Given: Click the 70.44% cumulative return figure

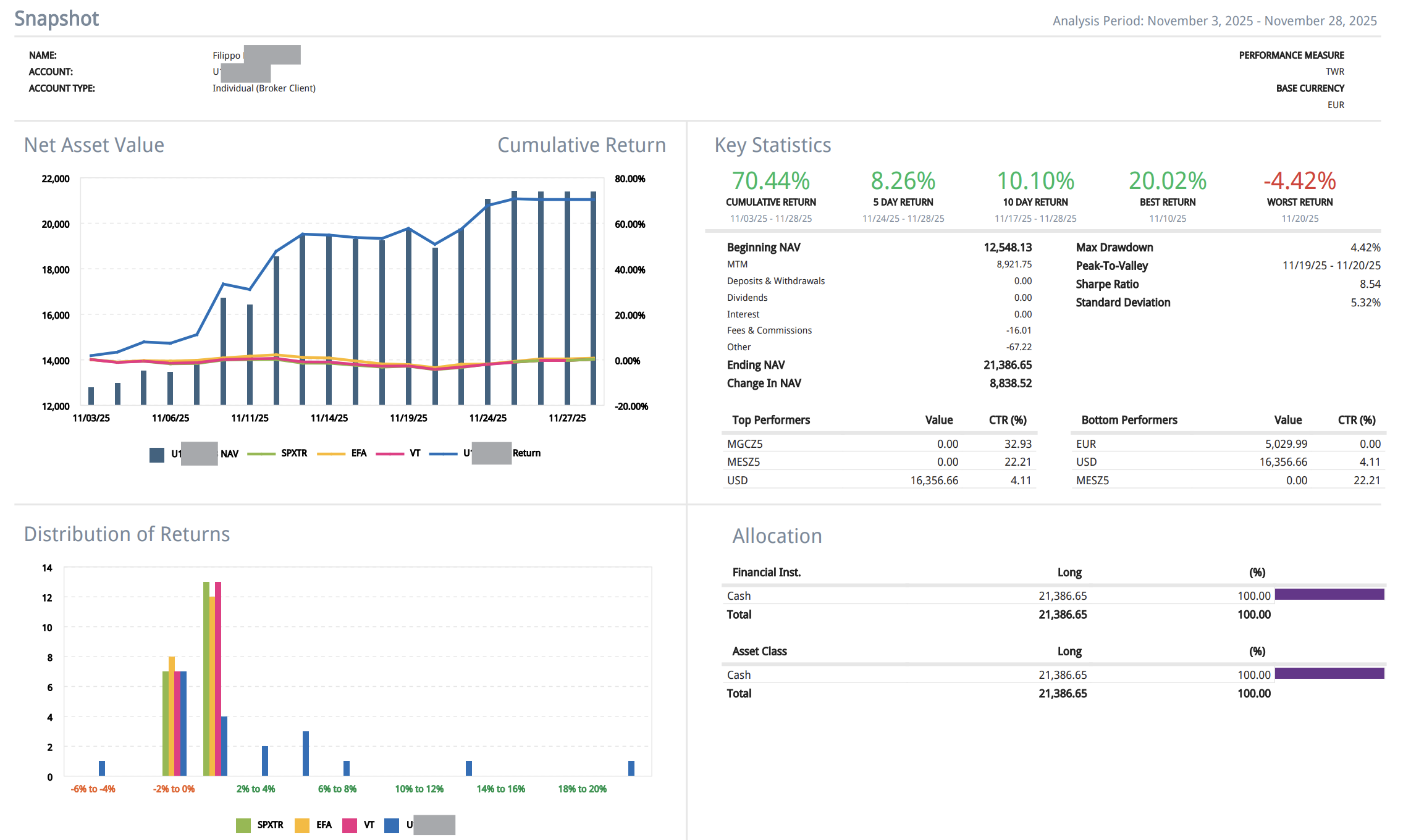Looking at the screenshot, I should [770, 181].
